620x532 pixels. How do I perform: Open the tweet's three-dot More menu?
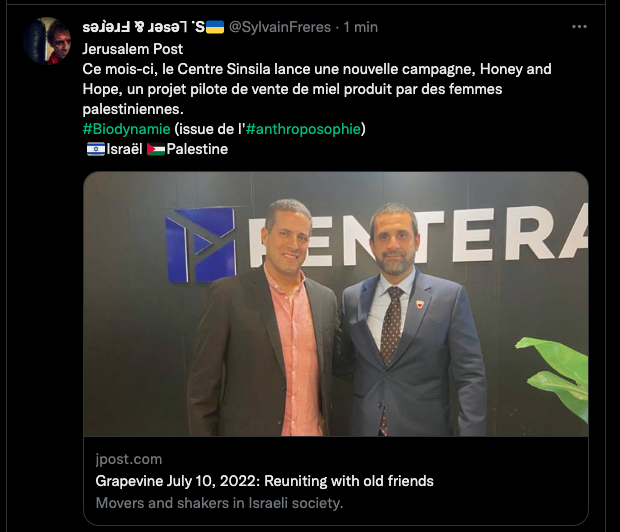[x=579, y=26]
